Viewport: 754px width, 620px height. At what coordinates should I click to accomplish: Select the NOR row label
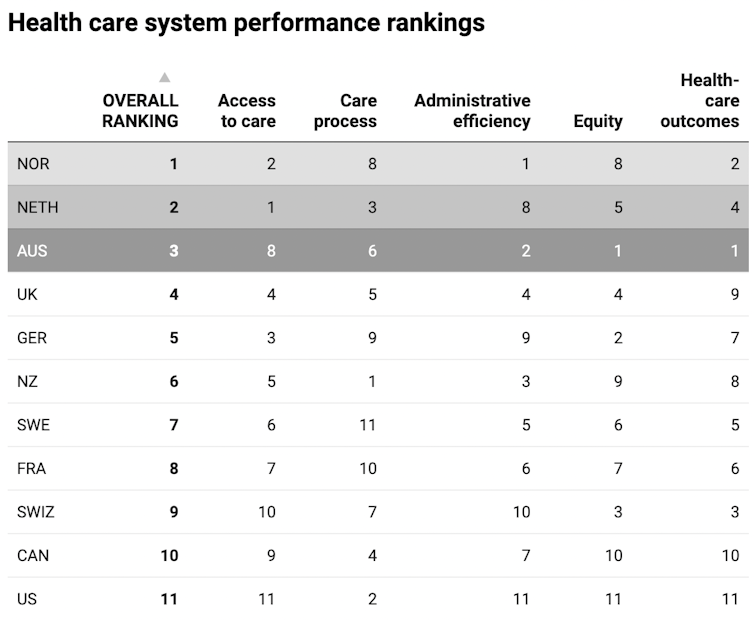click(34, 164)
